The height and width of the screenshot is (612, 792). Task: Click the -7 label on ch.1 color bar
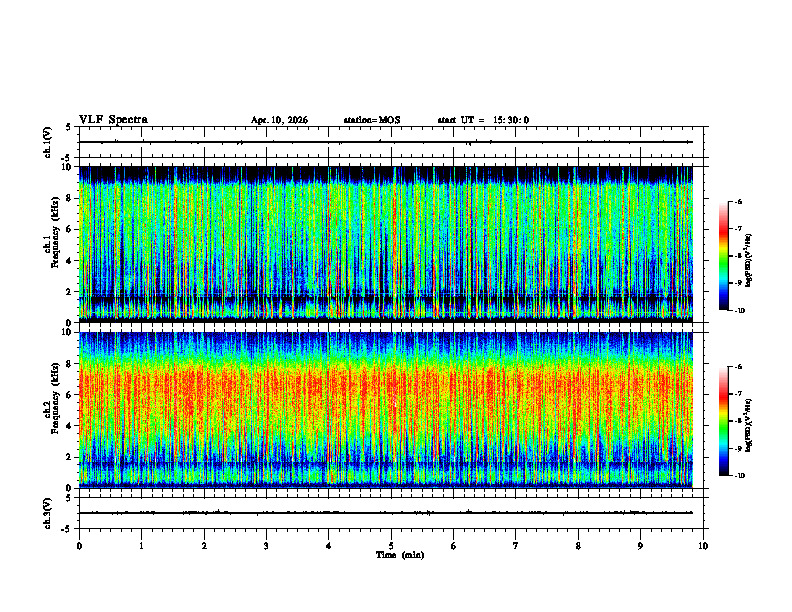click(738, 229)
